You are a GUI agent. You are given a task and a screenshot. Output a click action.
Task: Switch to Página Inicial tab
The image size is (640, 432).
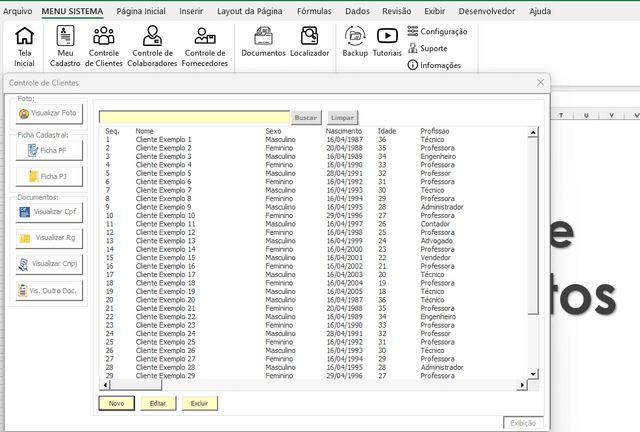(x=141, y=11)
